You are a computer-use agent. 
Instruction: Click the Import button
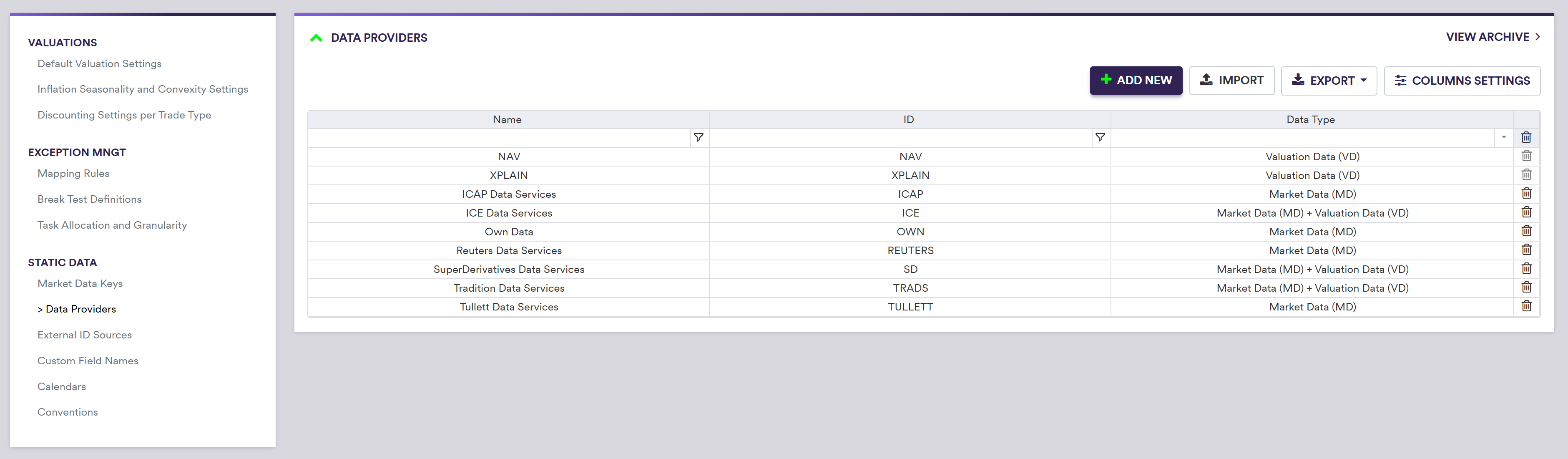pos(1231,81)
